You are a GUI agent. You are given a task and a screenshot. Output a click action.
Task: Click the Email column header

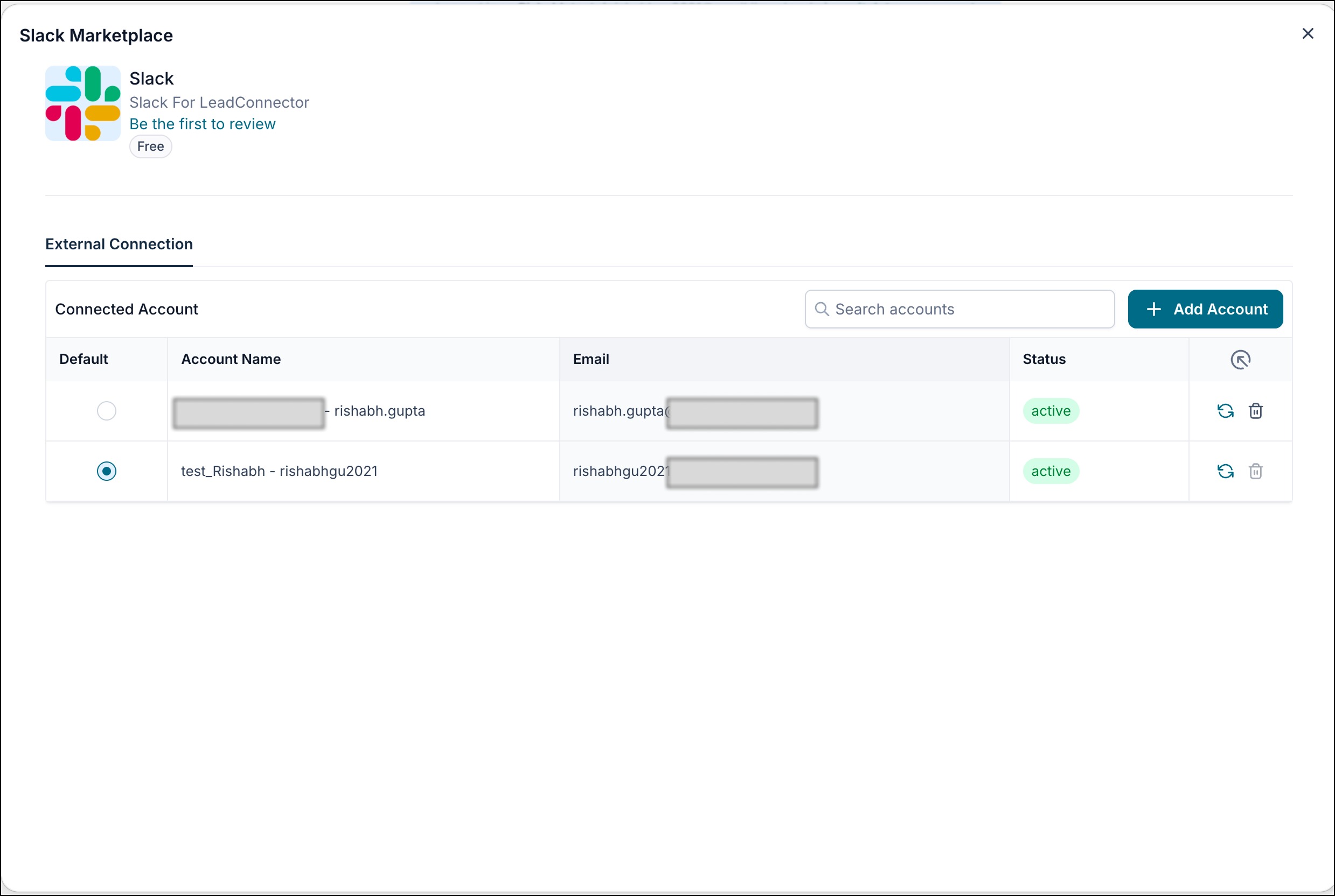pos(591,359)
